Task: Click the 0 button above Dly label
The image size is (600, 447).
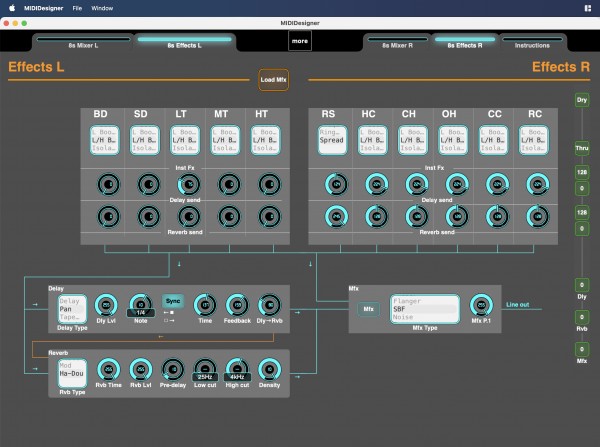Action: click(x=582, y=285)
